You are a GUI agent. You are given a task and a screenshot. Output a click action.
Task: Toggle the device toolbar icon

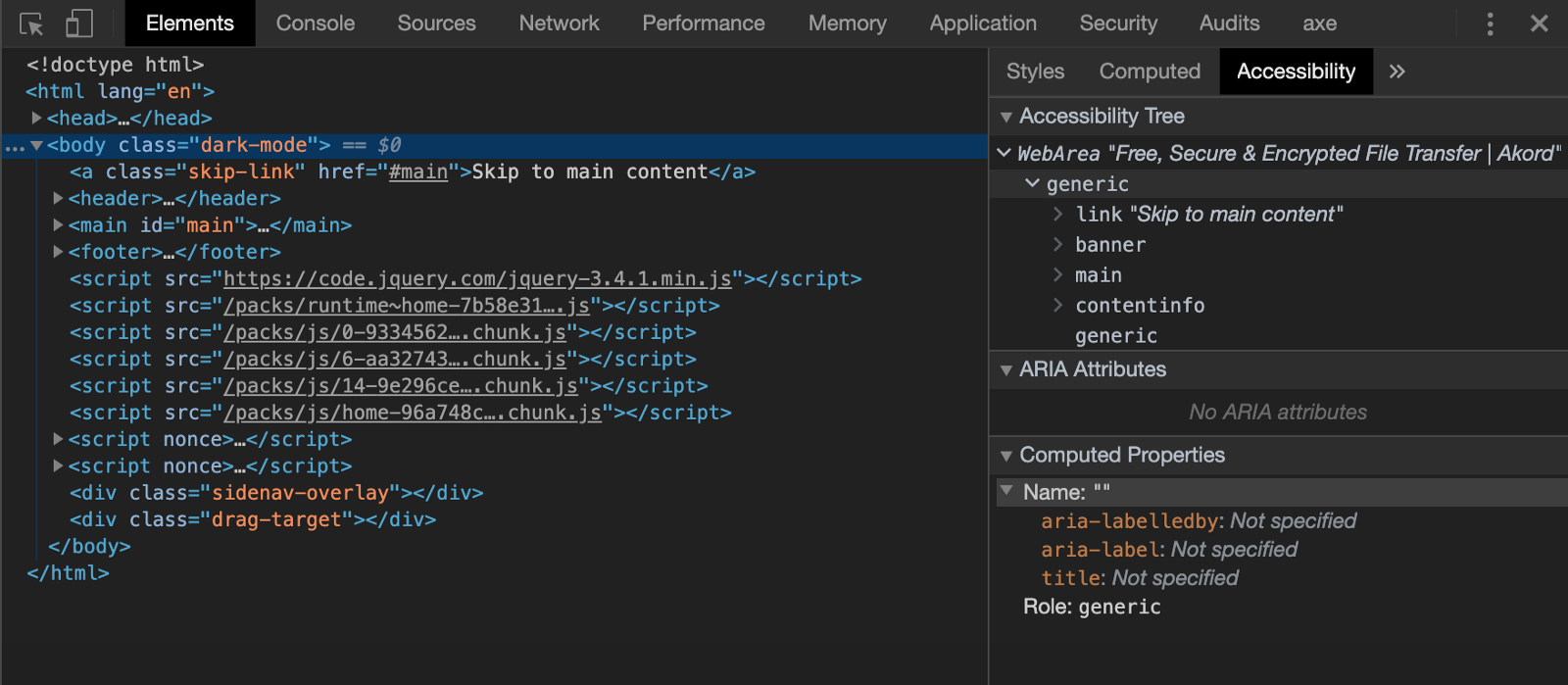click(78, 24)
